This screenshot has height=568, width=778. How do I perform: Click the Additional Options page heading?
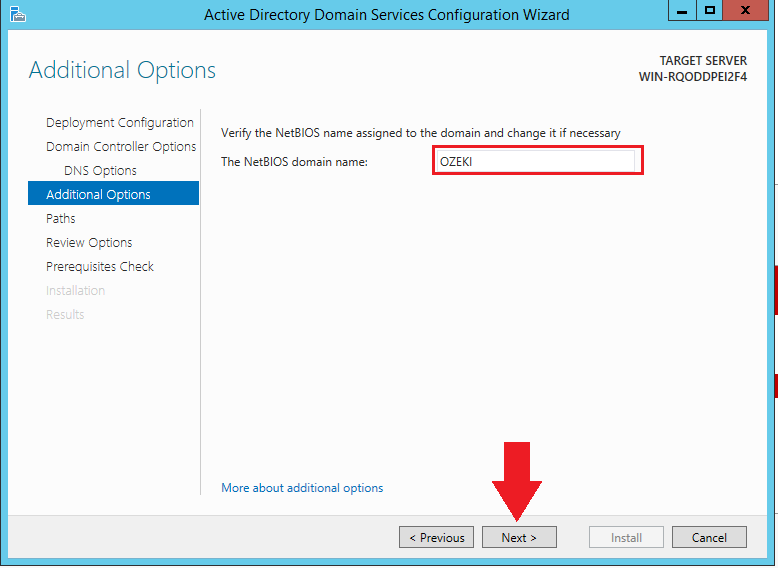click(122, 70)
